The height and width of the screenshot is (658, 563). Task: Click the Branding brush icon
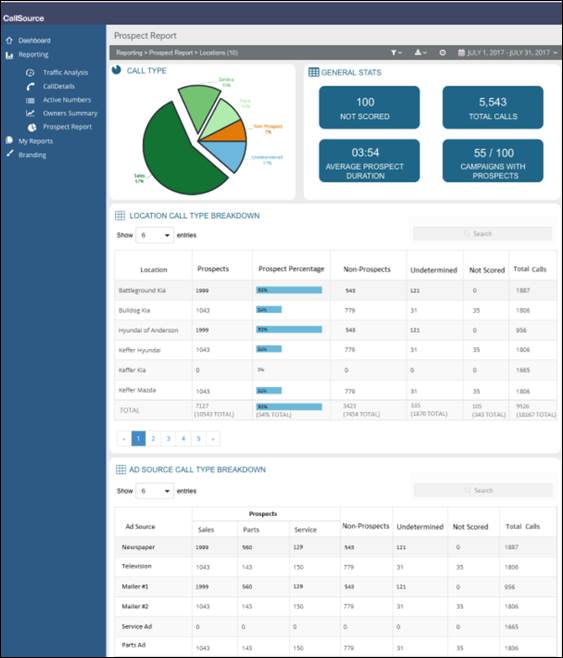click(9, 154)
